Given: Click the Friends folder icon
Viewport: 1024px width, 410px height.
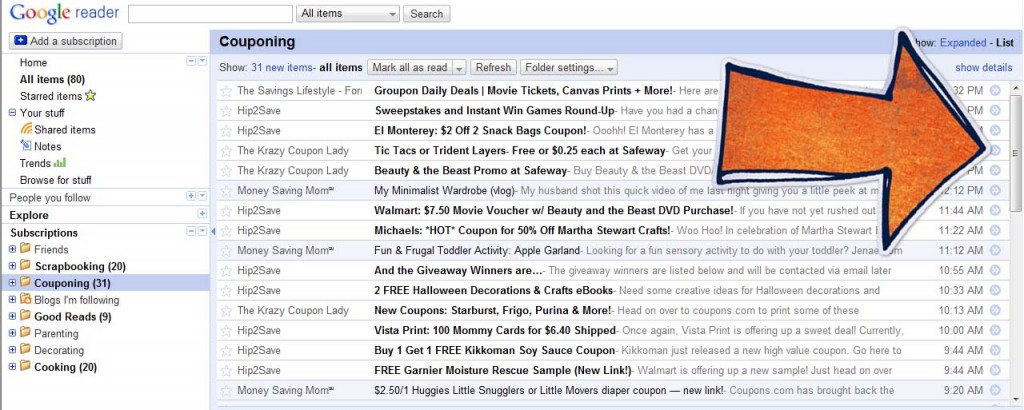Looking at the screenshot, I should click(25, 249).
